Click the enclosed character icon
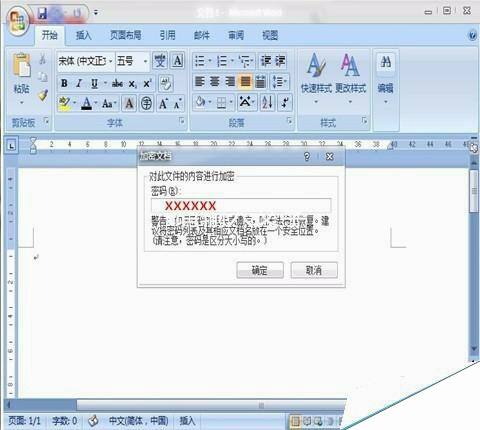The image size is (480, 430). (x=146, y=104)
